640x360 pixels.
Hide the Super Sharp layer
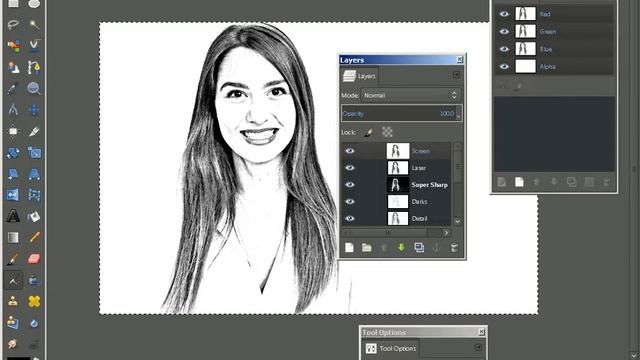click(x=350, y=184)
